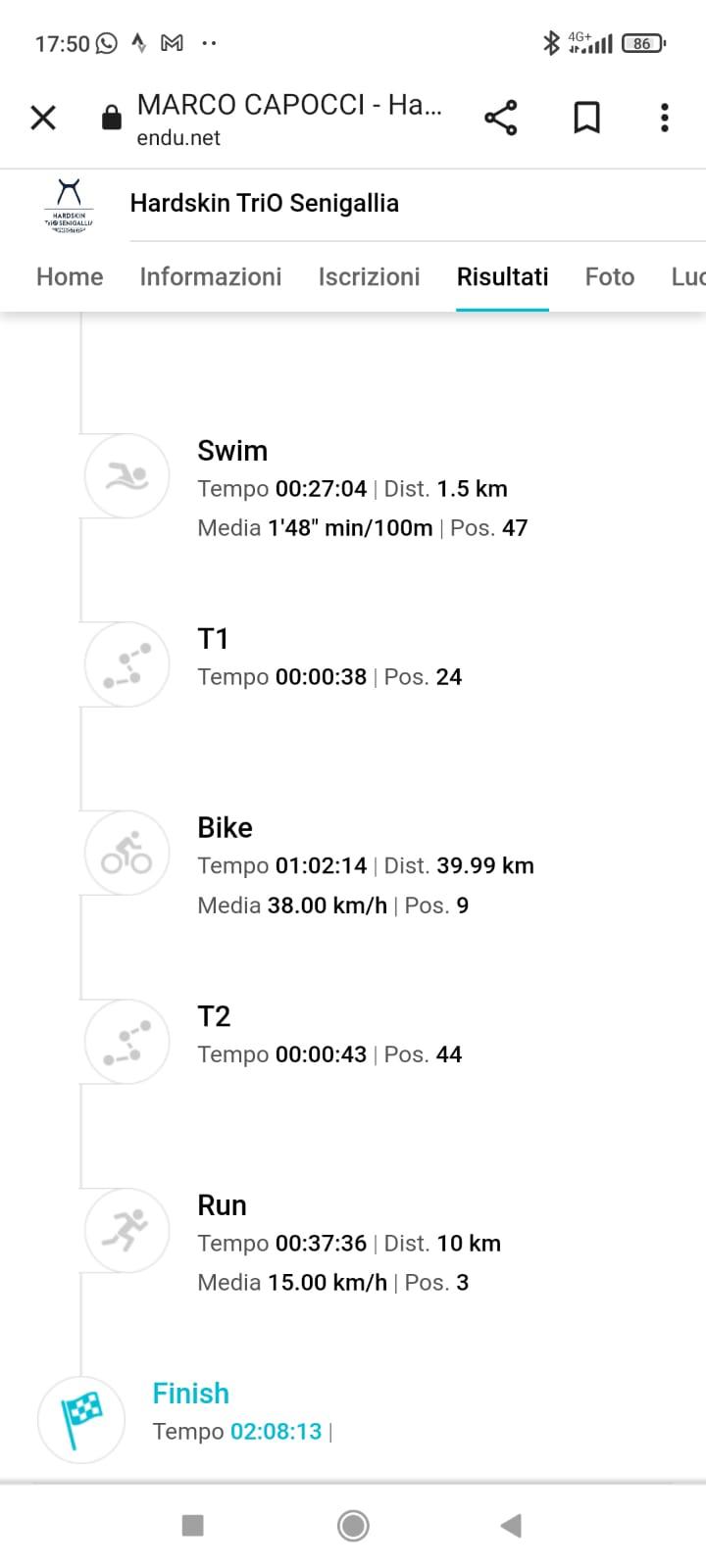Share this page via share icon
The image size is (706, 1568).
500,118
